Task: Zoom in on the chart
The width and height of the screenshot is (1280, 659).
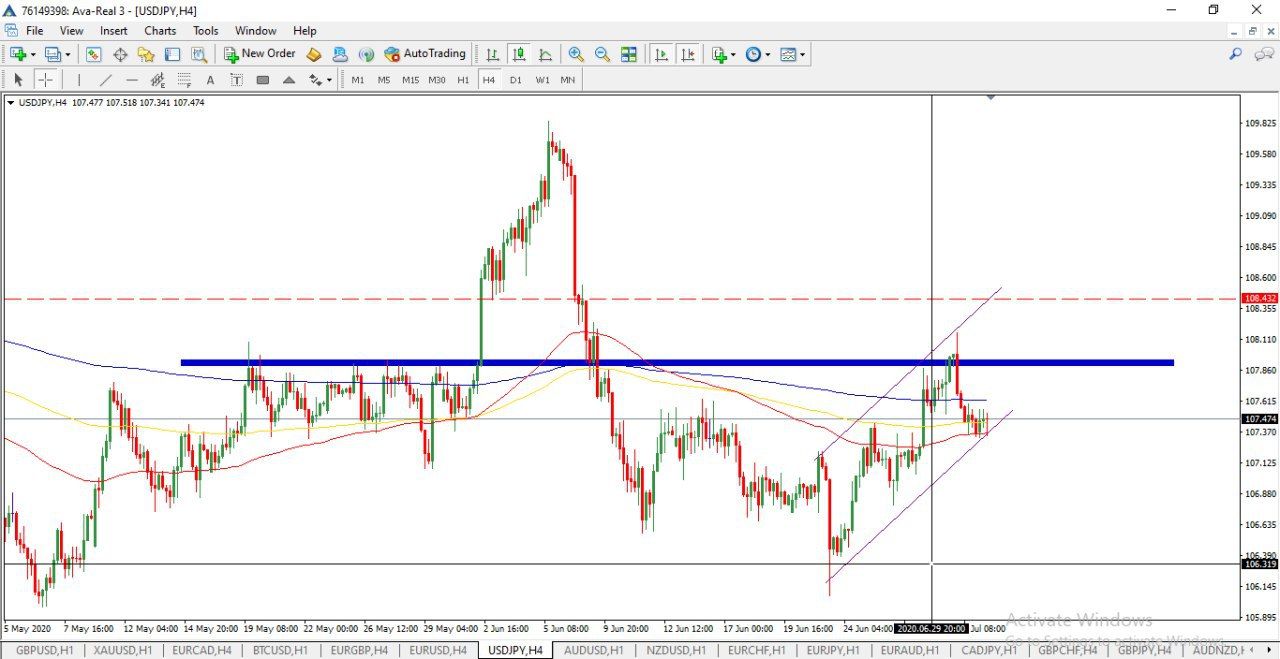Action: click(576, 54)
